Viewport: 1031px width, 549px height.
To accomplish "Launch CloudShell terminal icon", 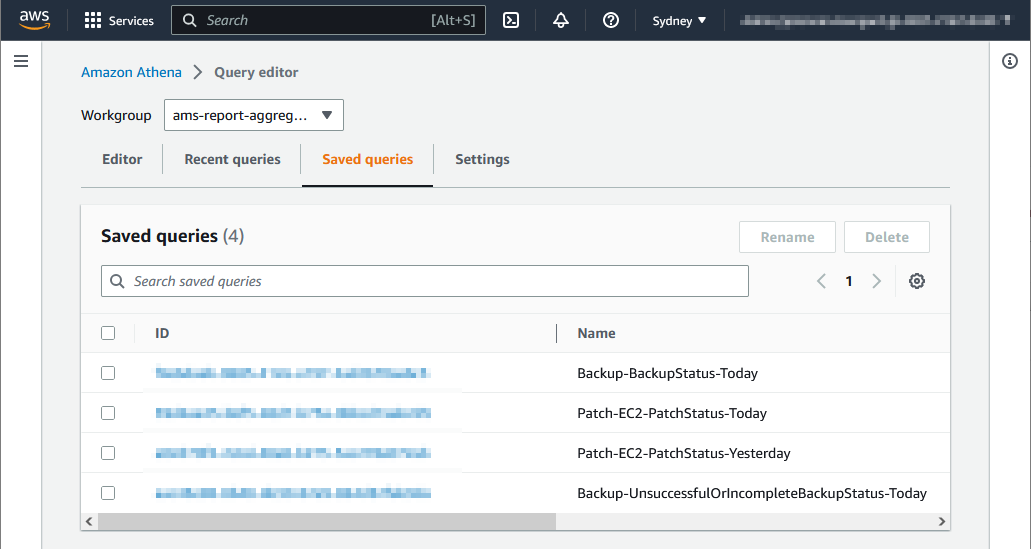I will pyautogui.click(x=511, y=20).
